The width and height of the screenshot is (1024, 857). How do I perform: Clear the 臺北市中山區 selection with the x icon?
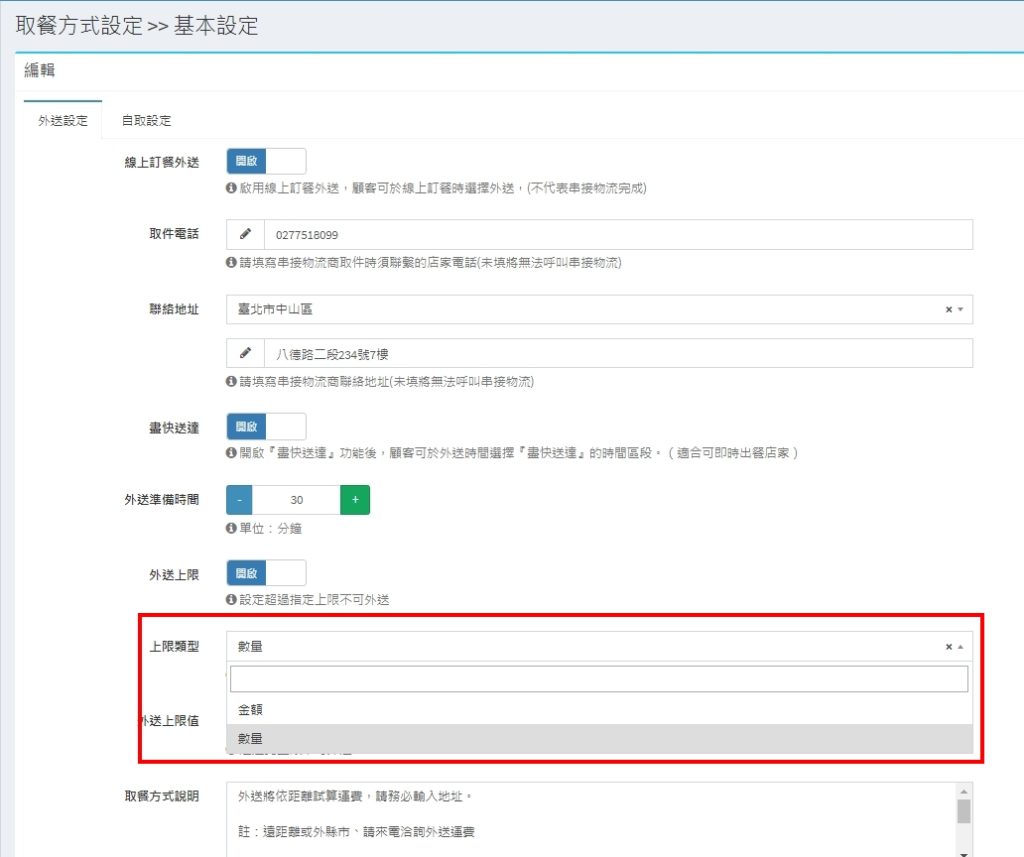(x=949, y=310)
